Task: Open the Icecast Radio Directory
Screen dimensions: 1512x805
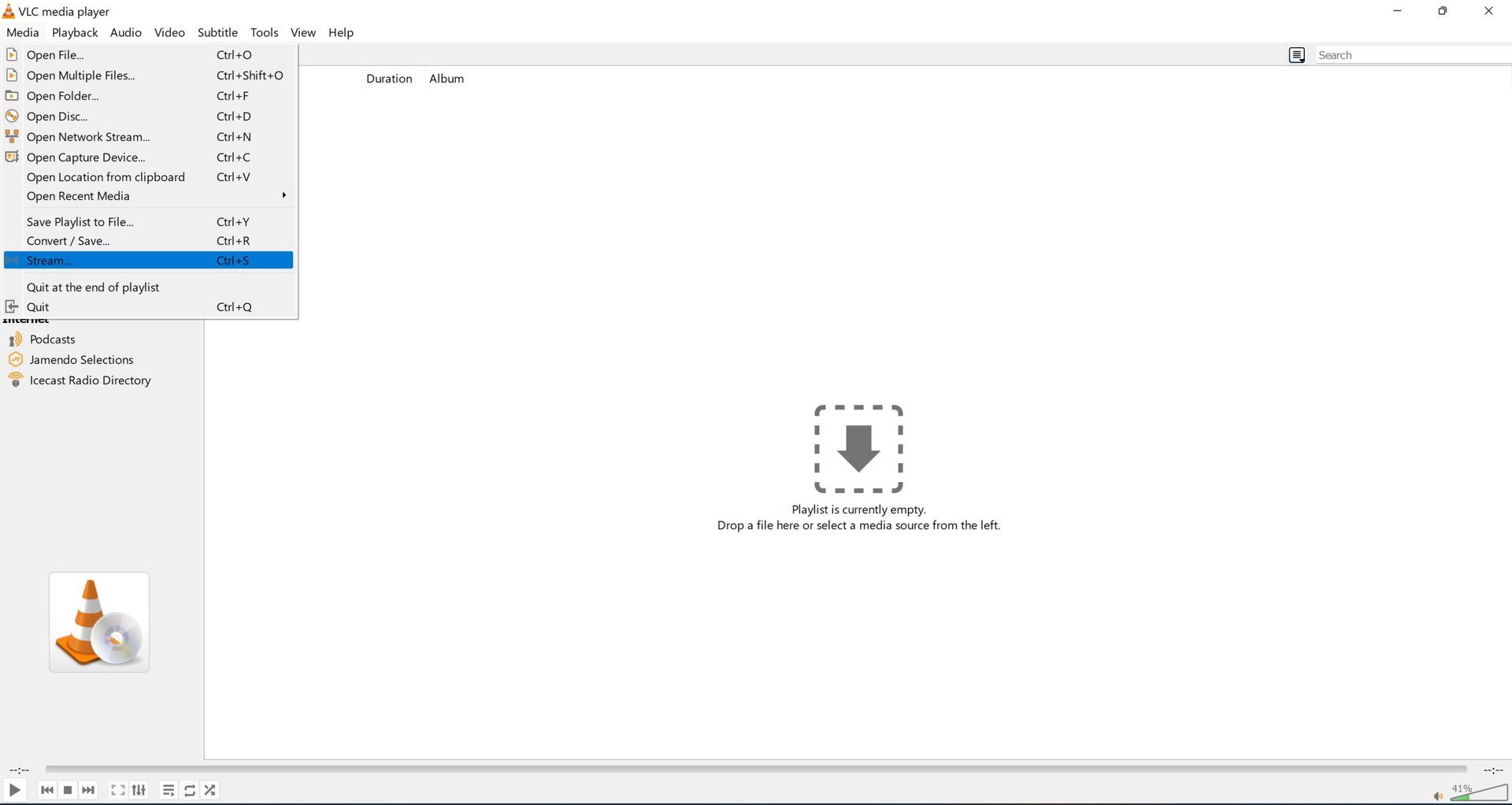Action: (x=90, y=380)
